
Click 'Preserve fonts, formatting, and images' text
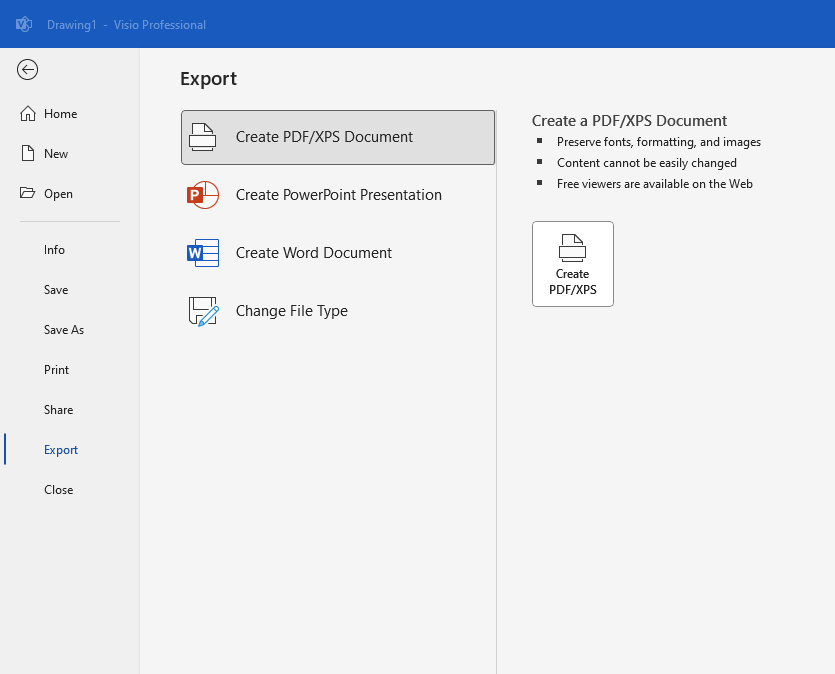click(659, 142)
